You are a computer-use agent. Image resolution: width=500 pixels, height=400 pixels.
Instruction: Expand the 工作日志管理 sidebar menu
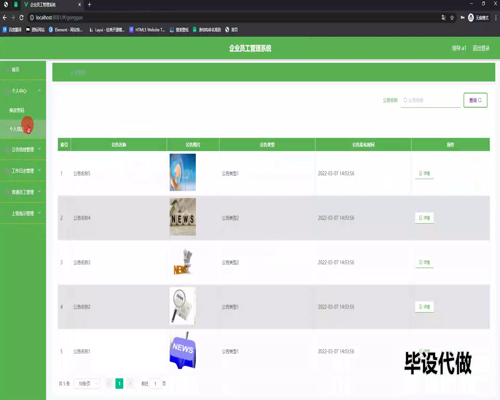tap(23, 171)
